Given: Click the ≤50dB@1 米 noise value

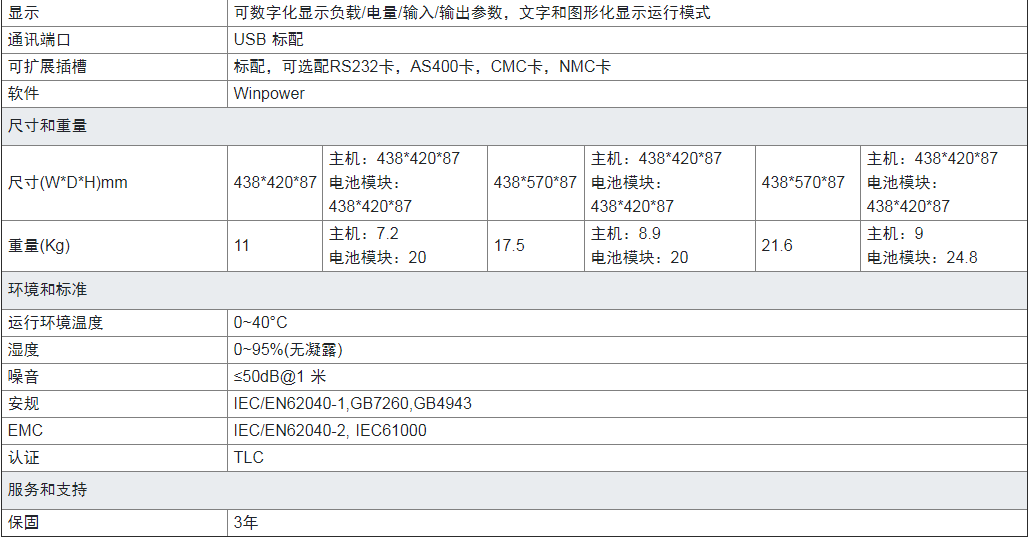Looking at the screenshot, I should (x=280, y=376).
